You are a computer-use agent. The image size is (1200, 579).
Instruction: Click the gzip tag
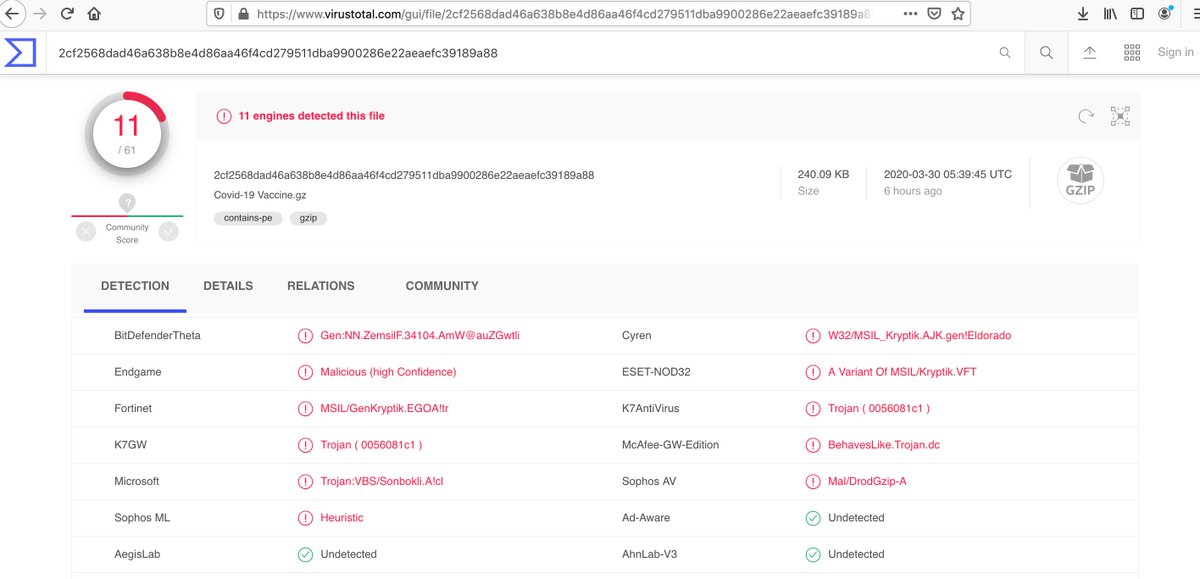point(309,218)
